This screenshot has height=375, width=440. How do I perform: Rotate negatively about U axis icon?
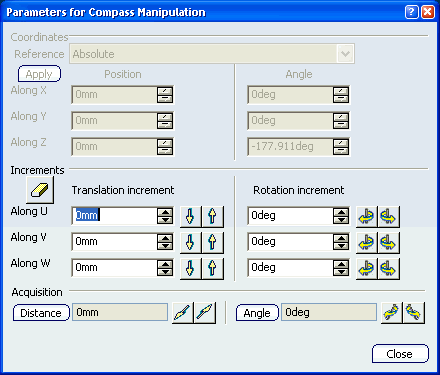[x=366, y=216]
